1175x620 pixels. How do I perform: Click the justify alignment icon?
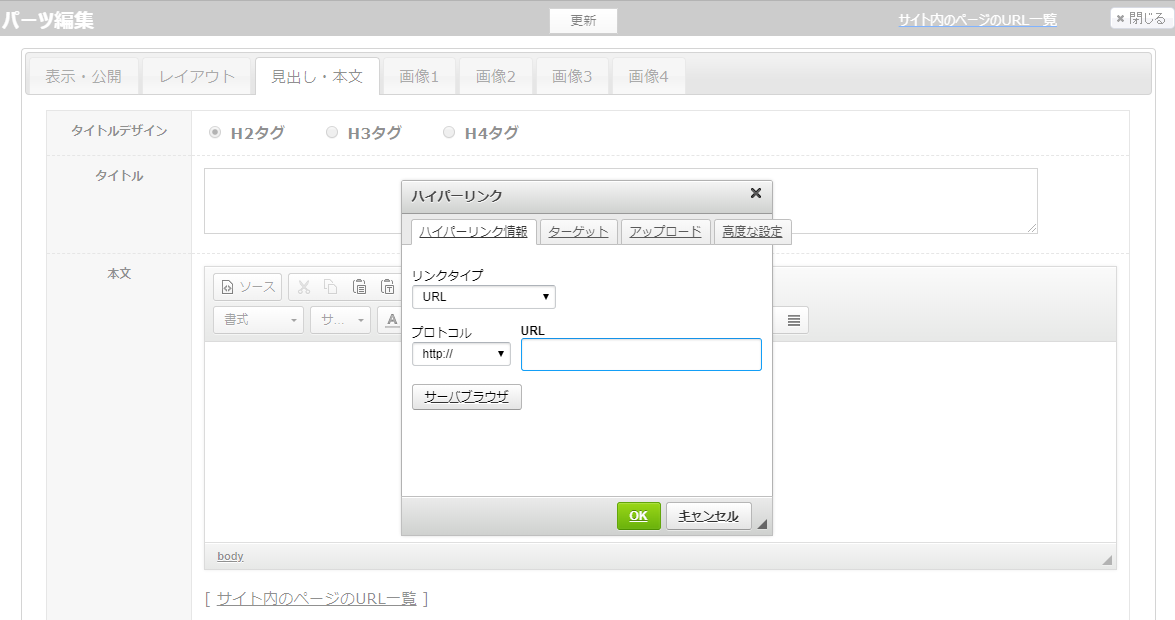[x=794, y=320]
